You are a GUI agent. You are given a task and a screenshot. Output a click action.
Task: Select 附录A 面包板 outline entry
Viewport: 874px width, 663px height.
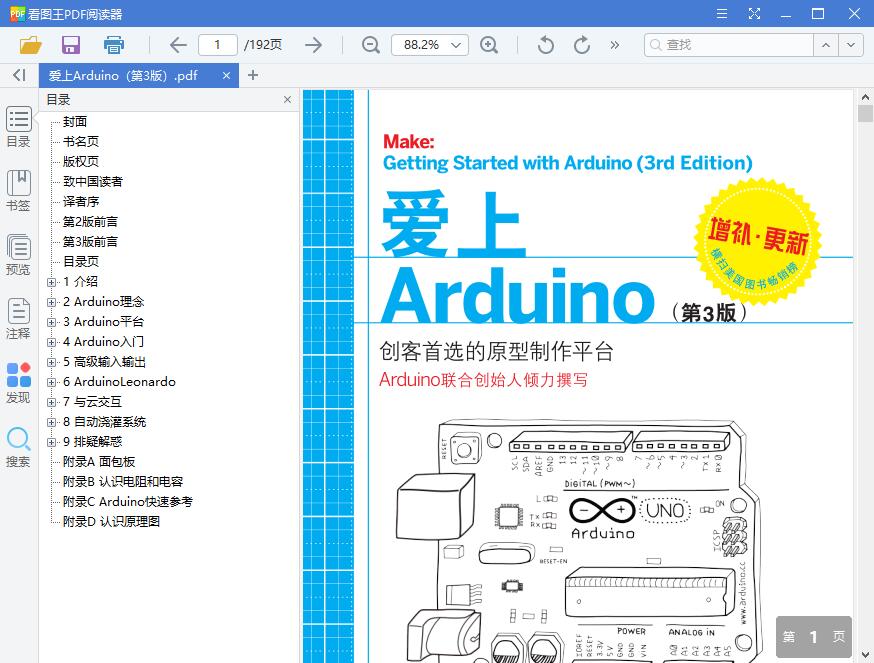[99, 462]
